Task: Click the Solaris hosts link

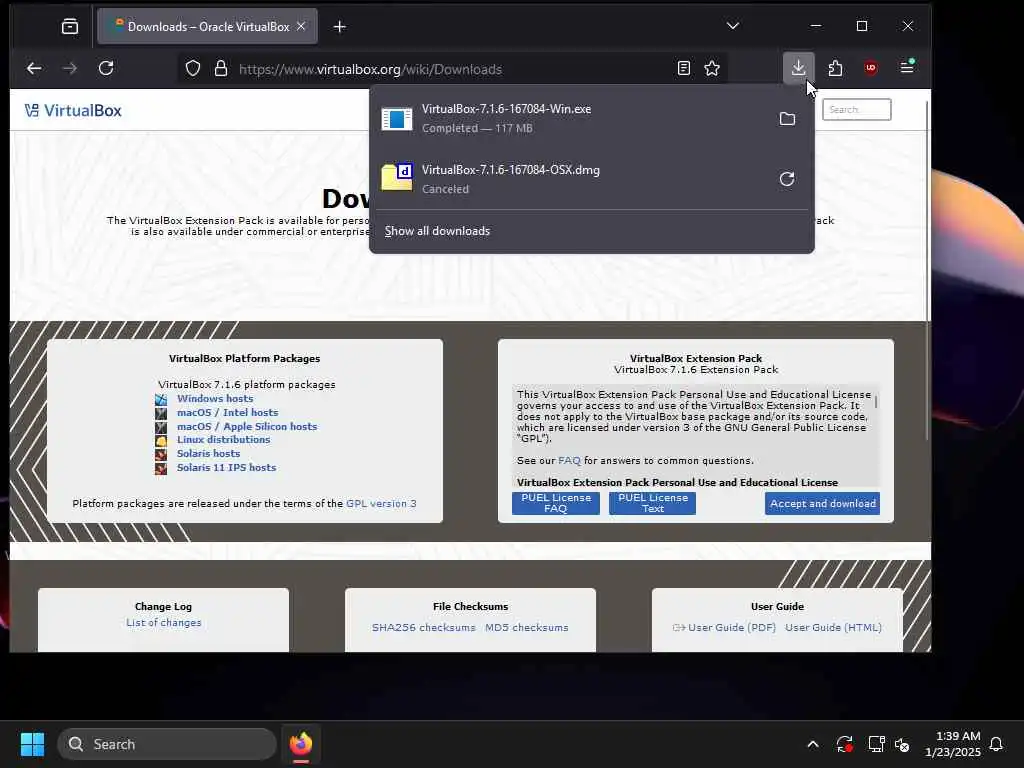Action: (208, 454)
